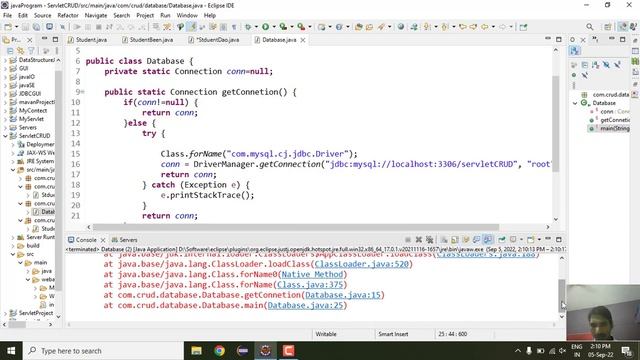Image resolution: width=640 pixels, height=360 pixels.
Task: Toggle Show Console on Standard Error change
Action: pyautogui.click(x=488, y=240)
